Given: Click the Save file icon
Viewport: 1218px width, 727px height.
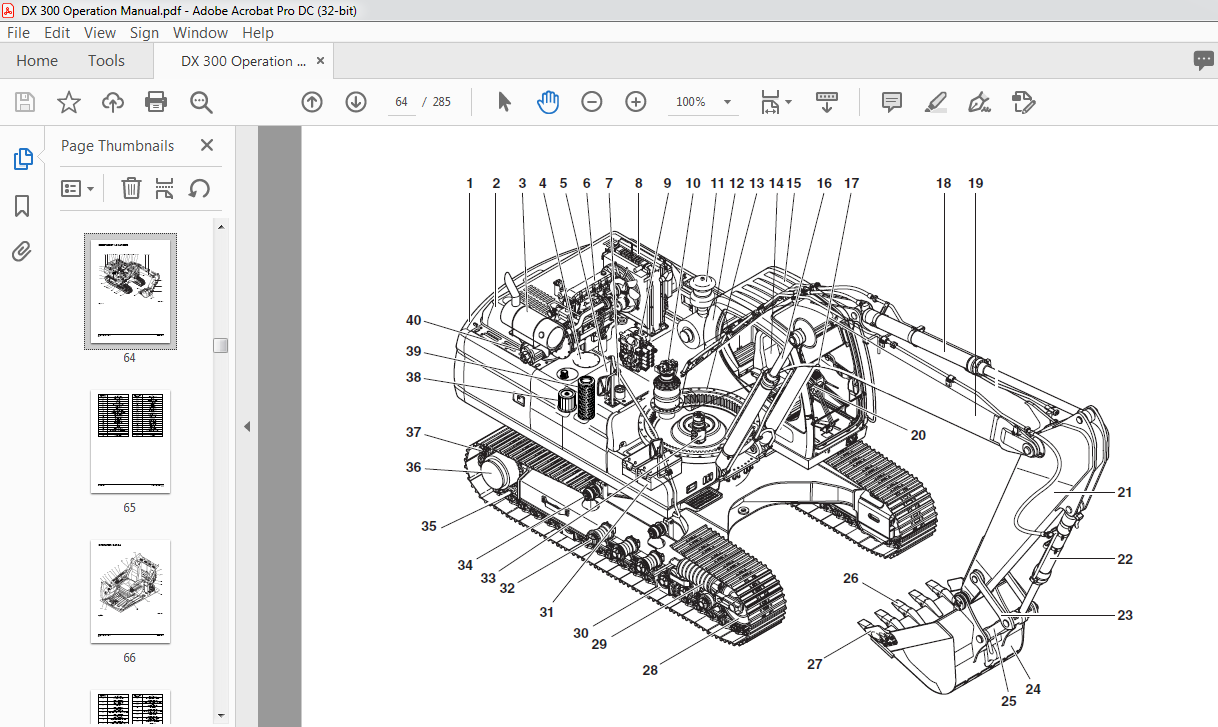Looking at the screenshot, I should pyautogui.click(x=25, y=102).
